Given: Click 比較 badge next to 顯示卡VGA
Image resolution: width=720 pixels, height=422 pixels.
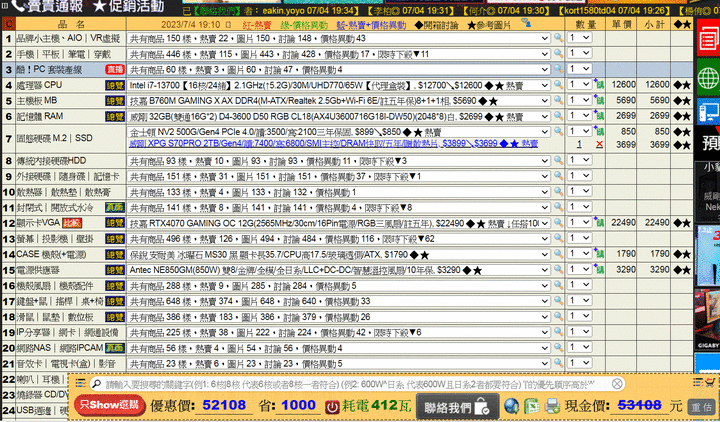Looking at the screenshot, I should click(x=72, y=223).
